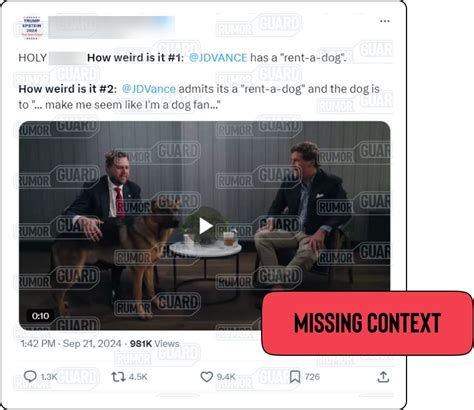This screenshot has width=474, height=410.
Task: Play the video with center play button
Action: 206,226
